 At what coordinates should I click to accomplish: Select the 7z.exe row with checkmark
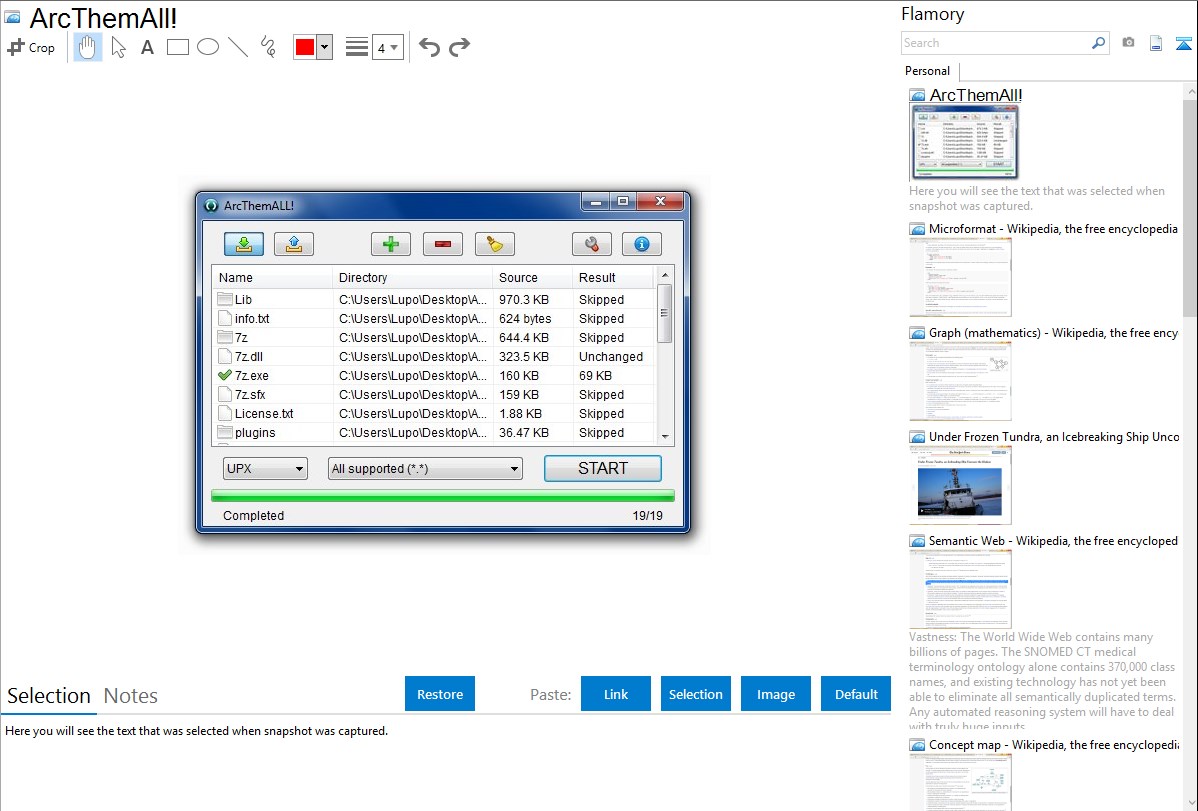point(434,375)
